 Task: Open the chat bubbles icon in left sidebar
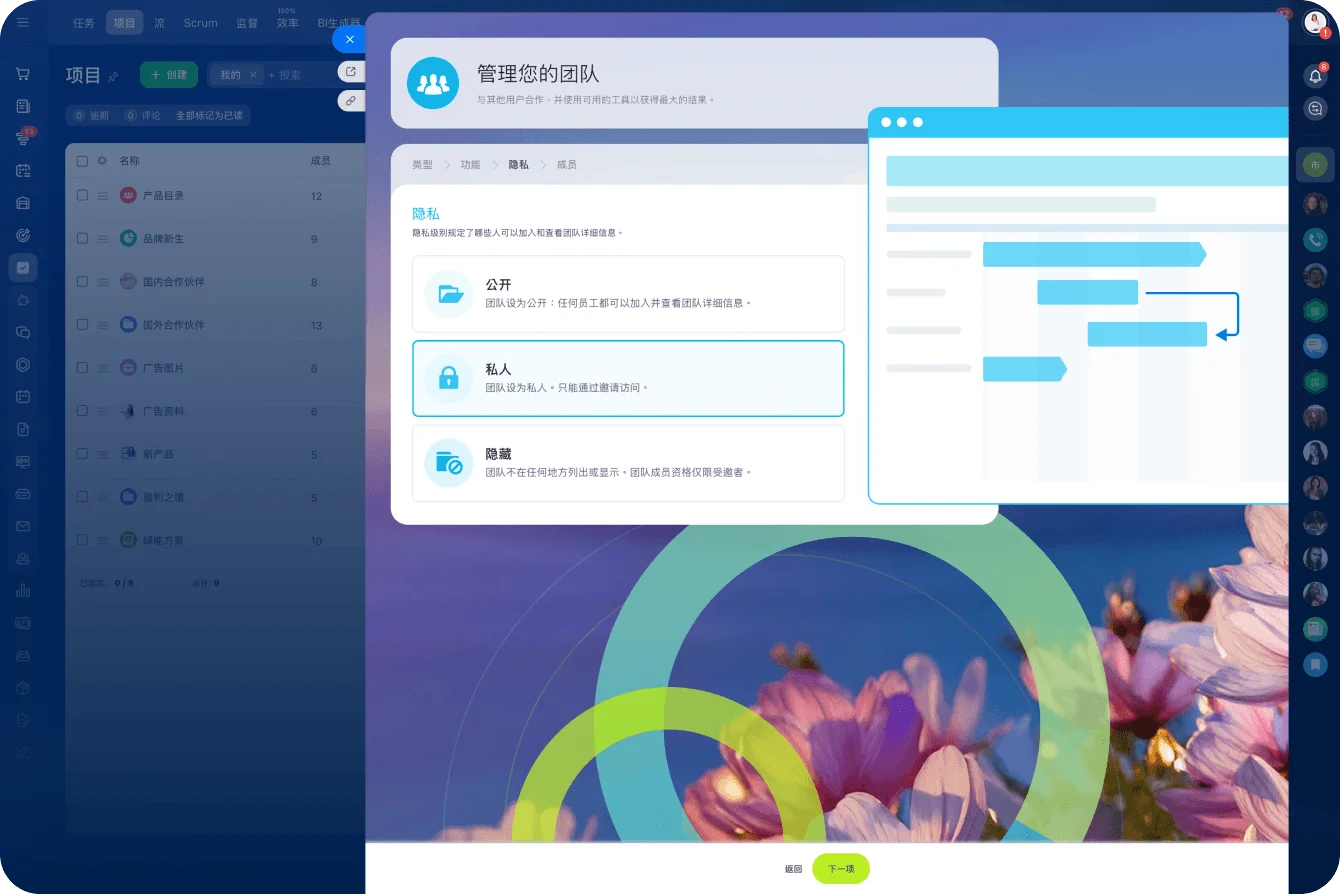coord(23,332)
